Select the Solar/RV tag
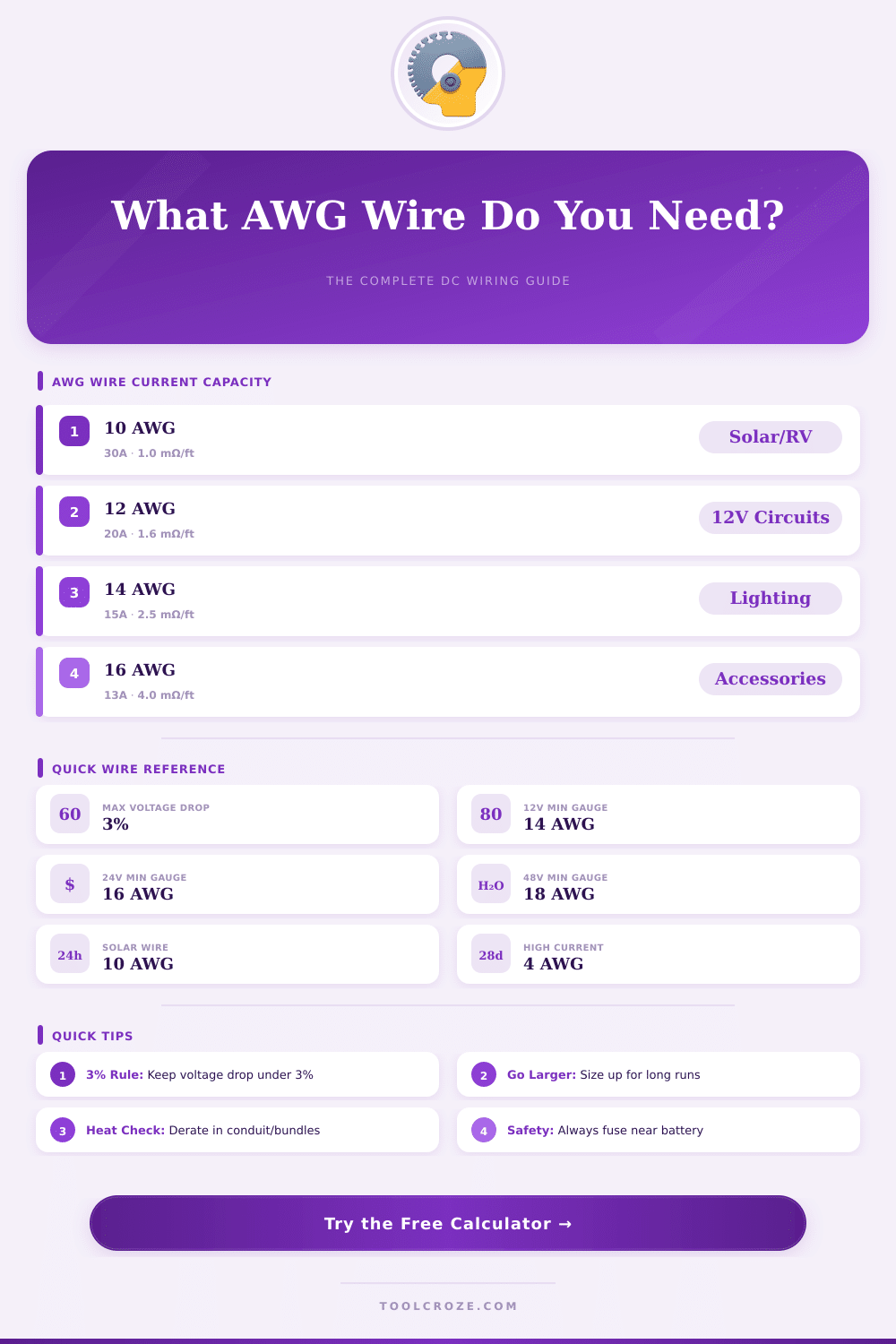The image size is (896, 1344). [x=770, y=437]
